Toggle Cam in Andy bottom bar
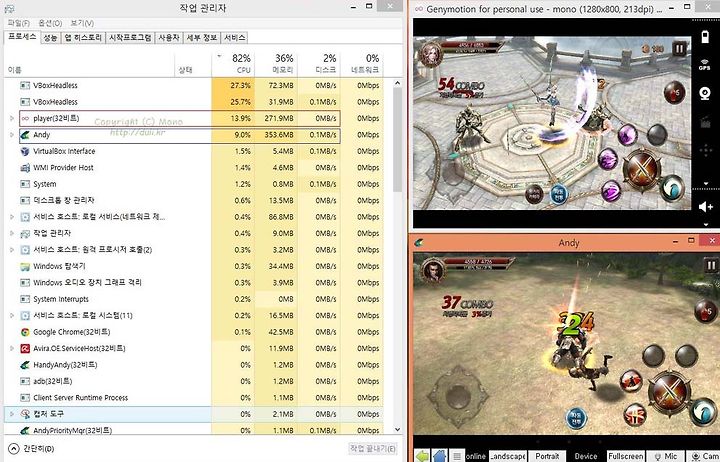 pos(703,456)
